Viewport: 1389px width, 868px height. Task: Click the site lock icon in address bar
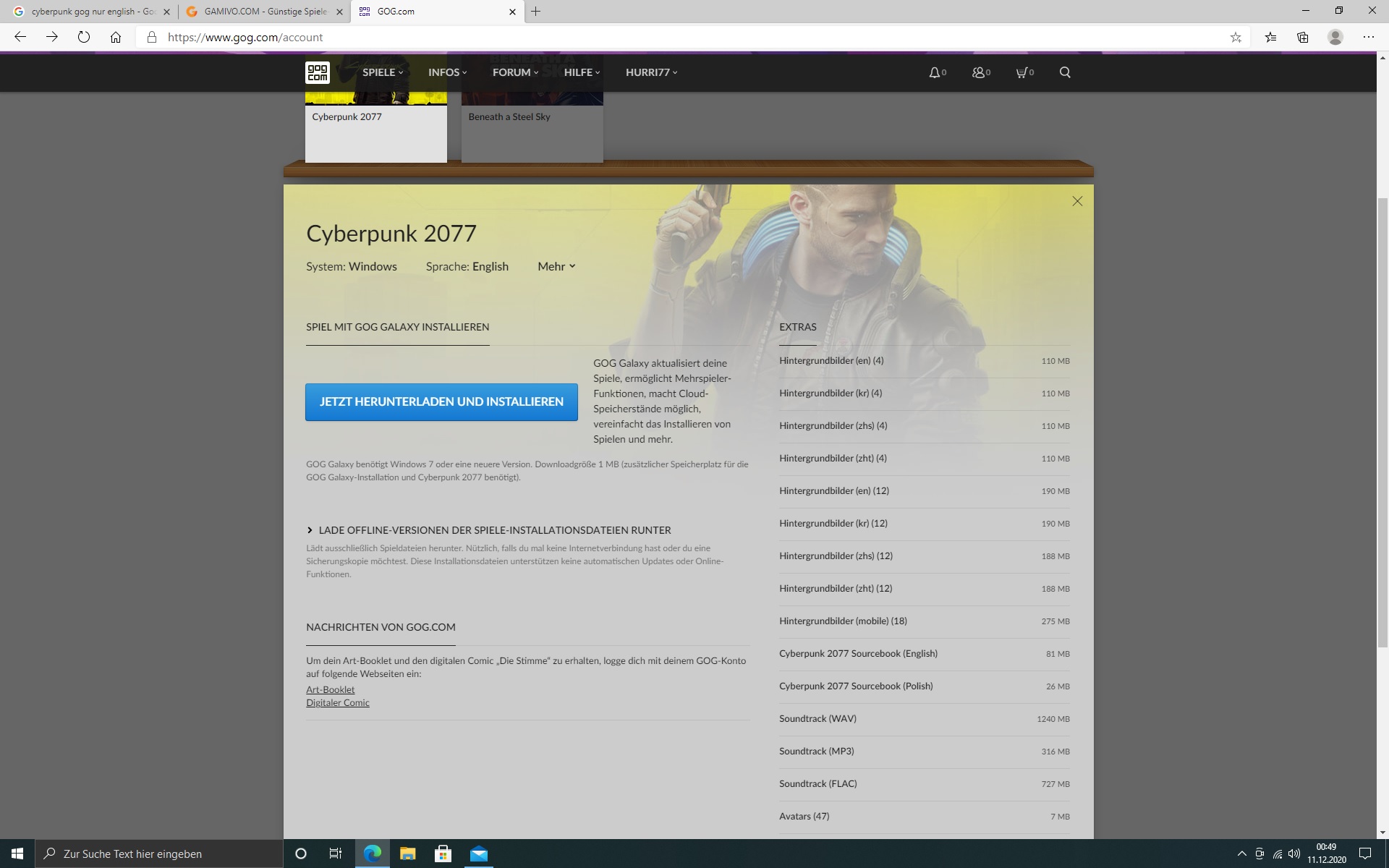point(152,37)
